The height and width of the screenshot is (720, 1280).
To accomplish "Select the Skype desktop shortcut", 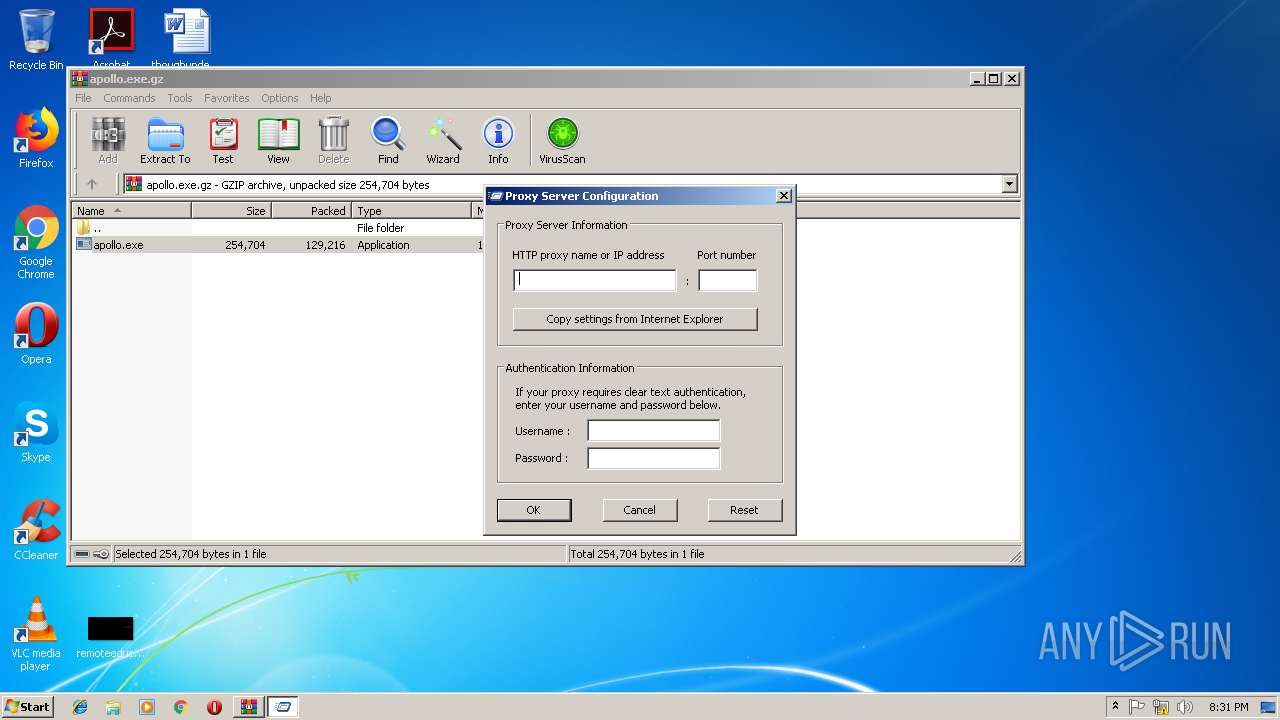I will click(x=36, y=432).
